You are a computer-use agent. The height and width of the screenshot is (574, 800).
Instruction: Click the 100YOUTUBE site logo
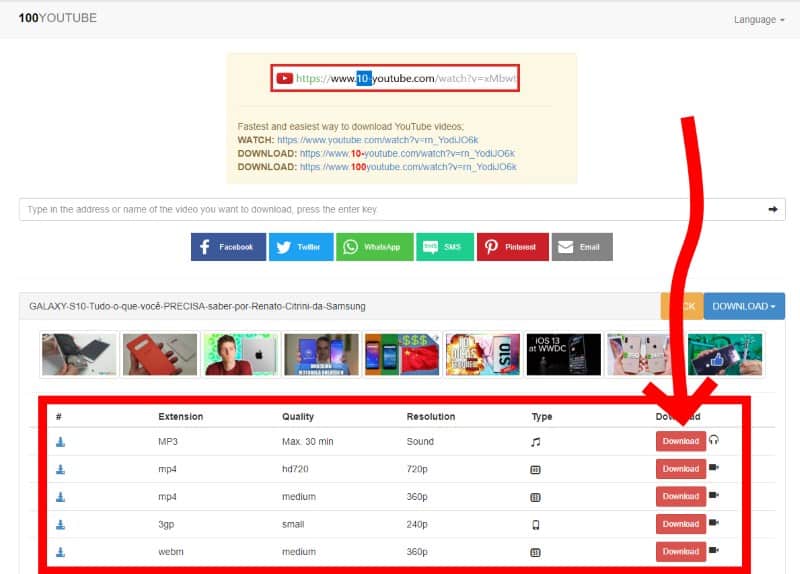coord(57,18)
